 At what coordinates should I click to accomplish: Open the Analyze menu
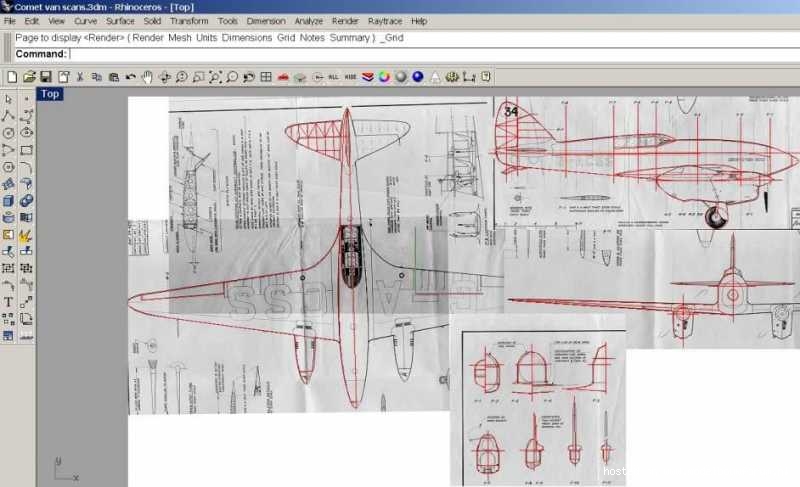coord(309,21)
